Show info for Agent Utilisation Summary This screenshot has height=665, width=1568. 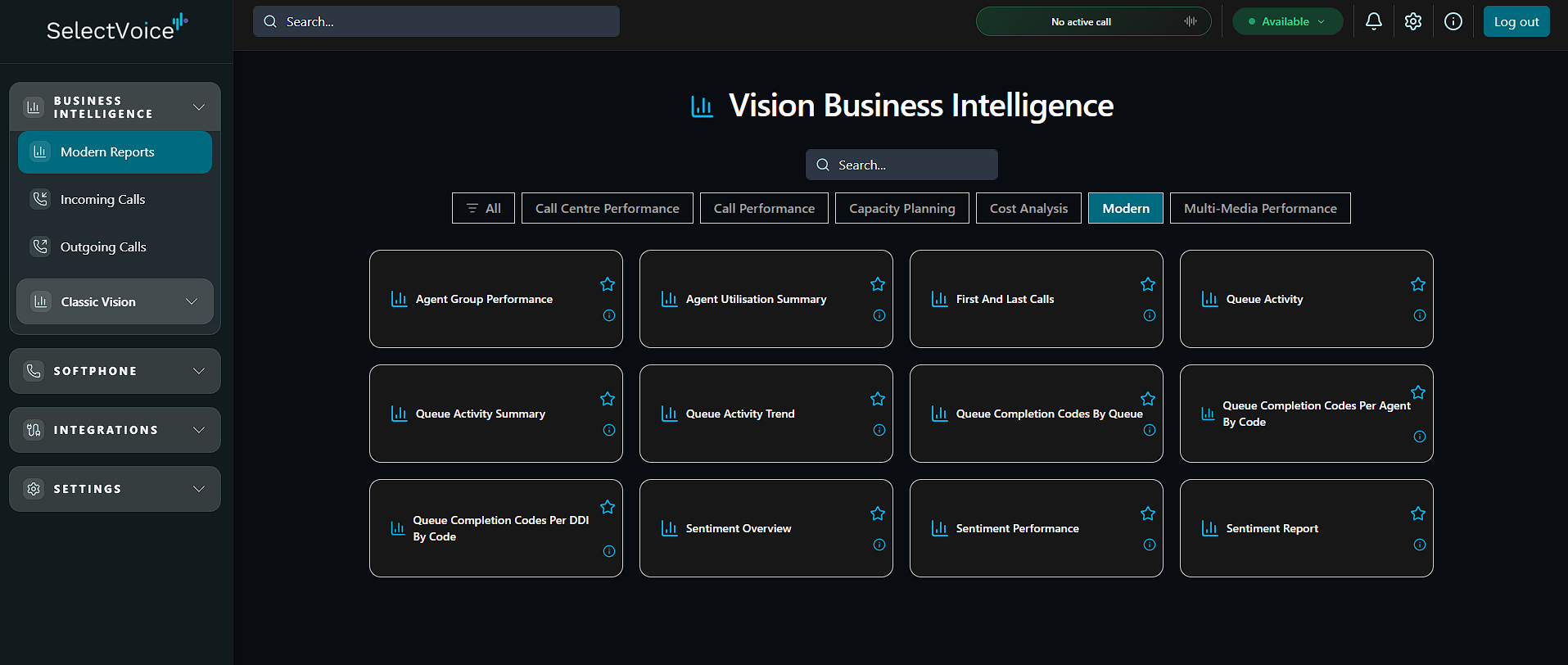click(x=879, y=315)
